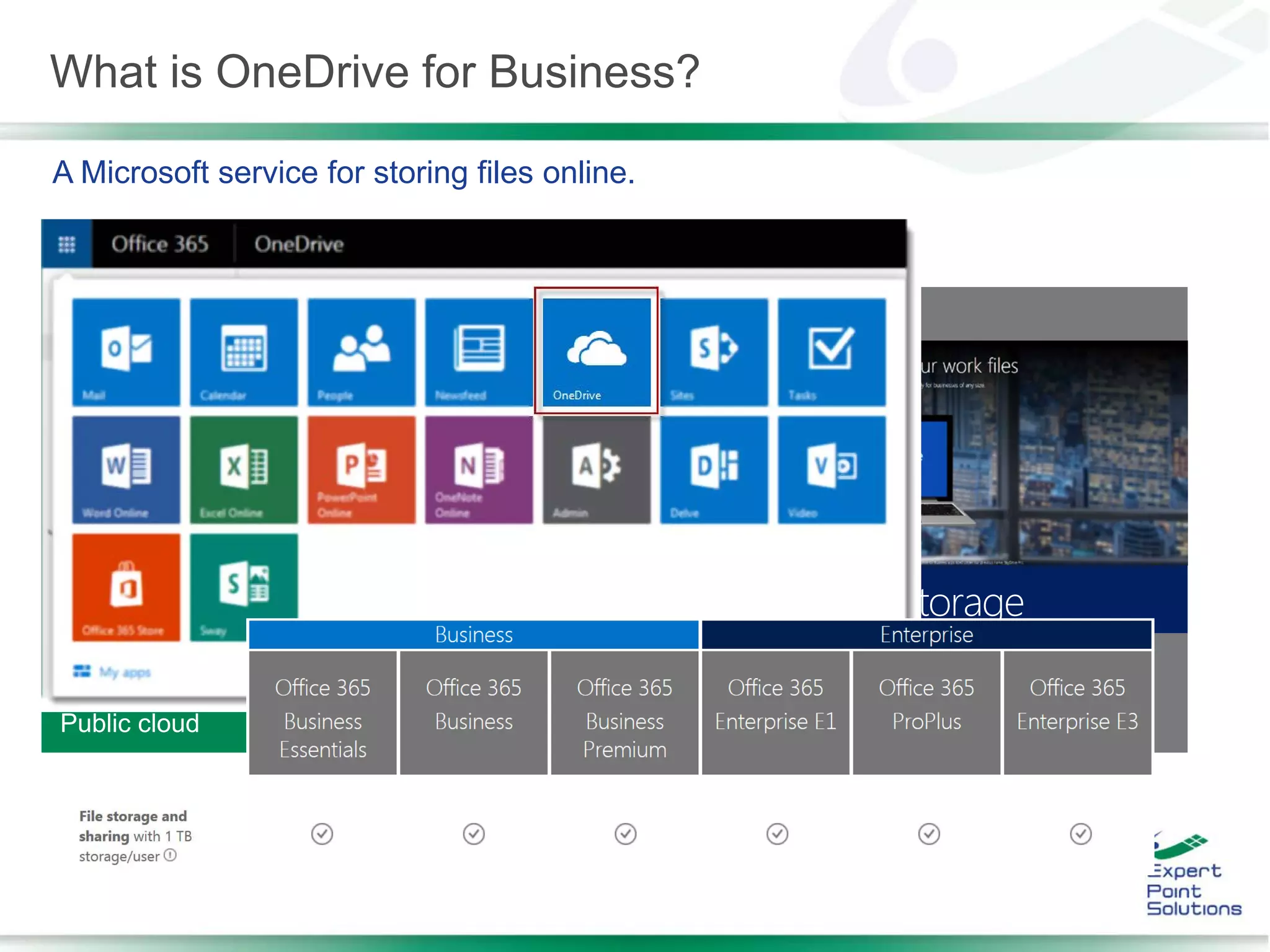Click the storage/user info icon
Viewport: 1270px width, 952px height.
(170, 855)
